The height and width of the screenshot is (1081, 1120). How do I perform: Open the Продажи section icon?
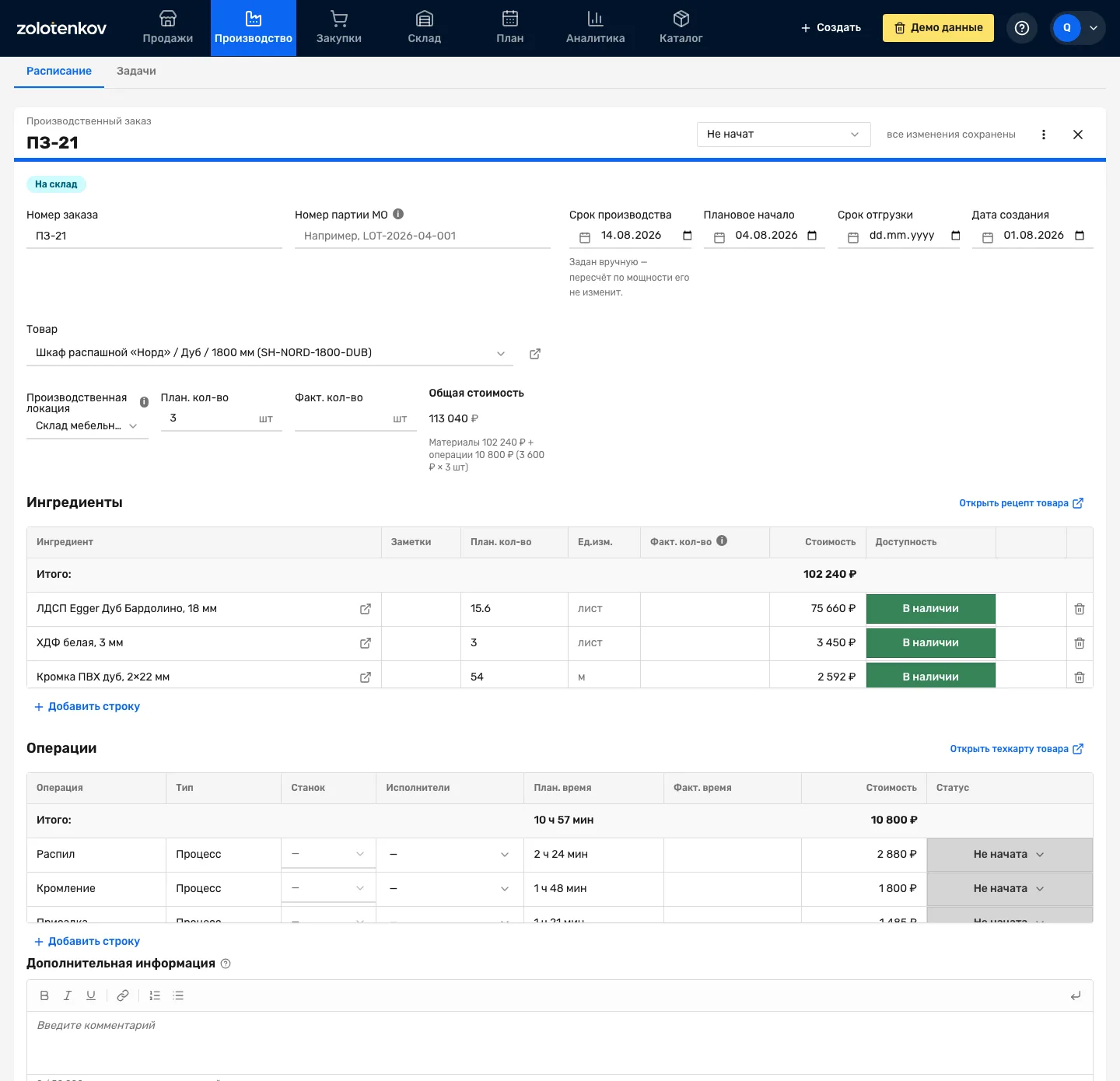pos(168,19)
